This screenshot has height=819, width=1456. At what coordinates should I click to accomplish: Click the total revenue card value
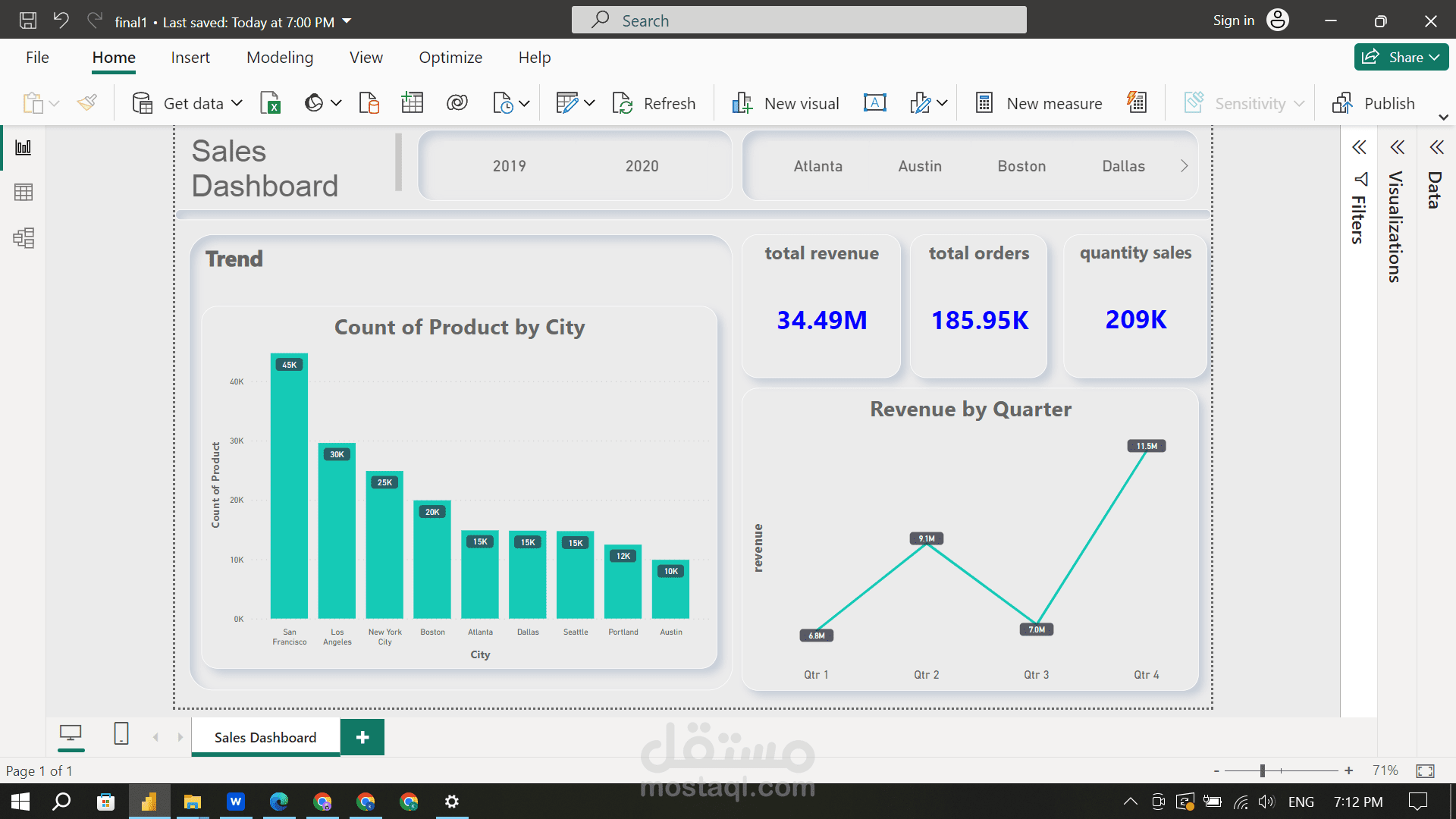pos(822,320)
